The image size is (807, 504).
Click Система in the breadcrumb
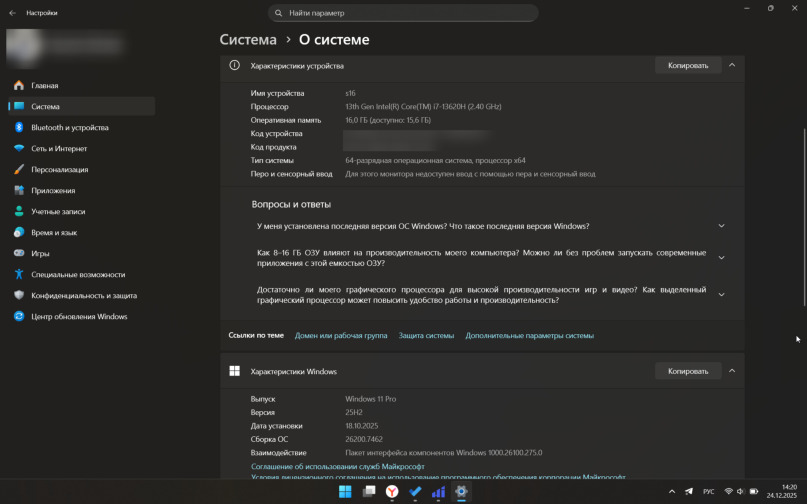[x=248, y=40]
